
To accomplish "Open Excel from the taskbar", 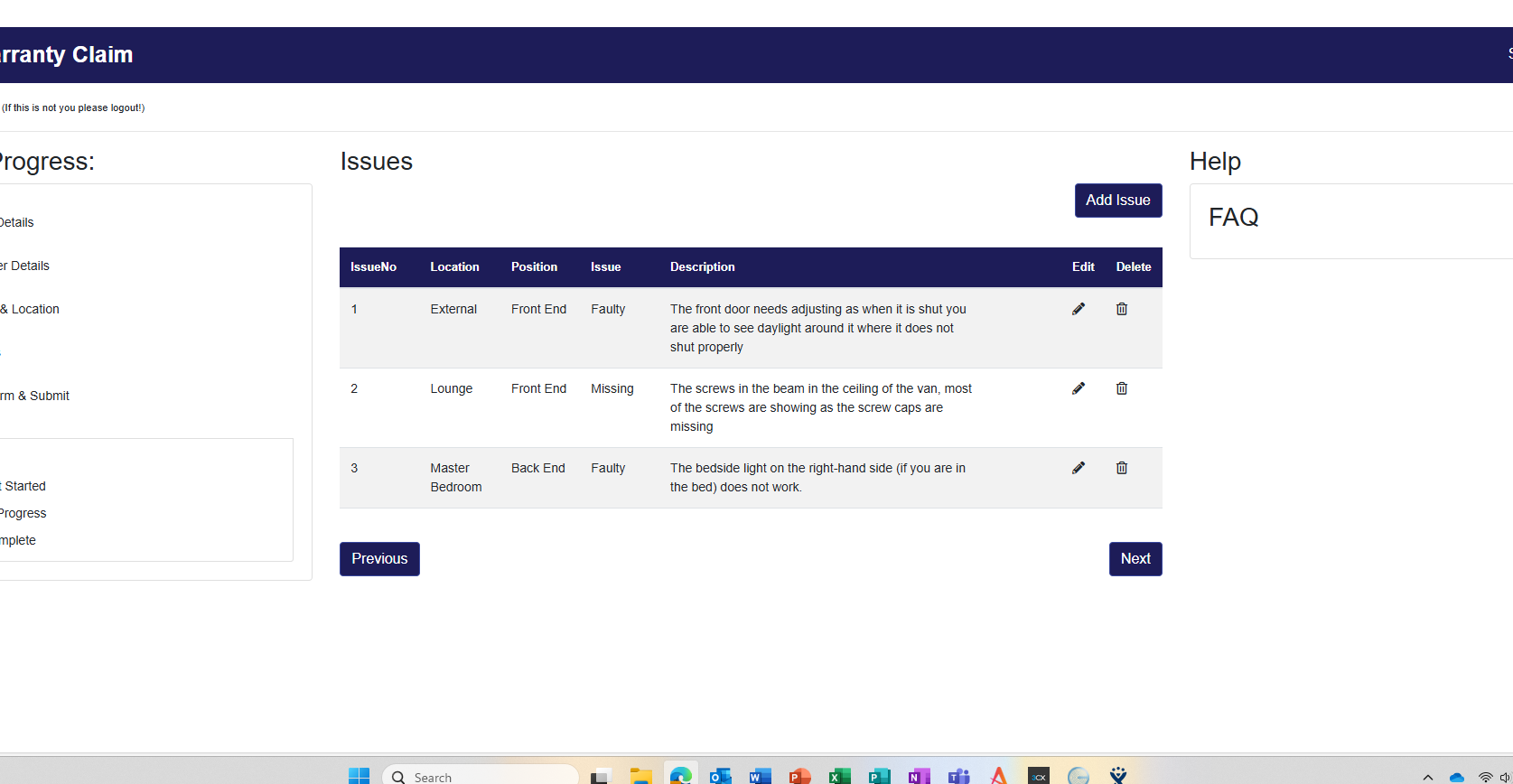I will pos(839,776).
